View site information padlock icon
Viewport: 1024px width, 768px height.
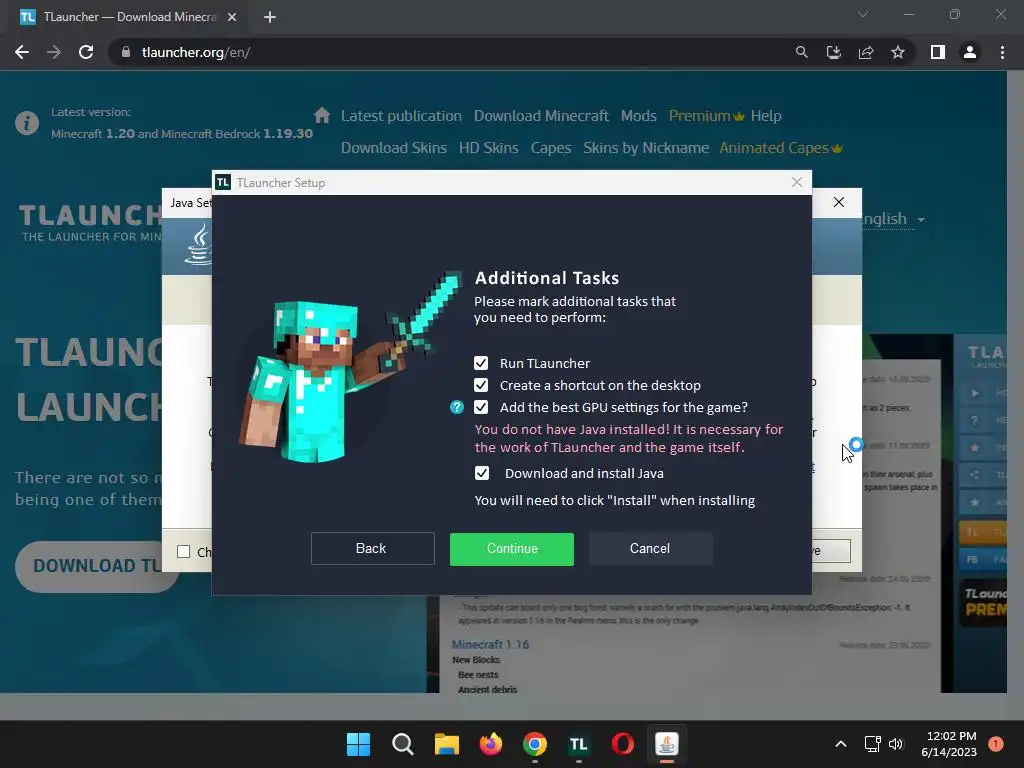point(126,52)
